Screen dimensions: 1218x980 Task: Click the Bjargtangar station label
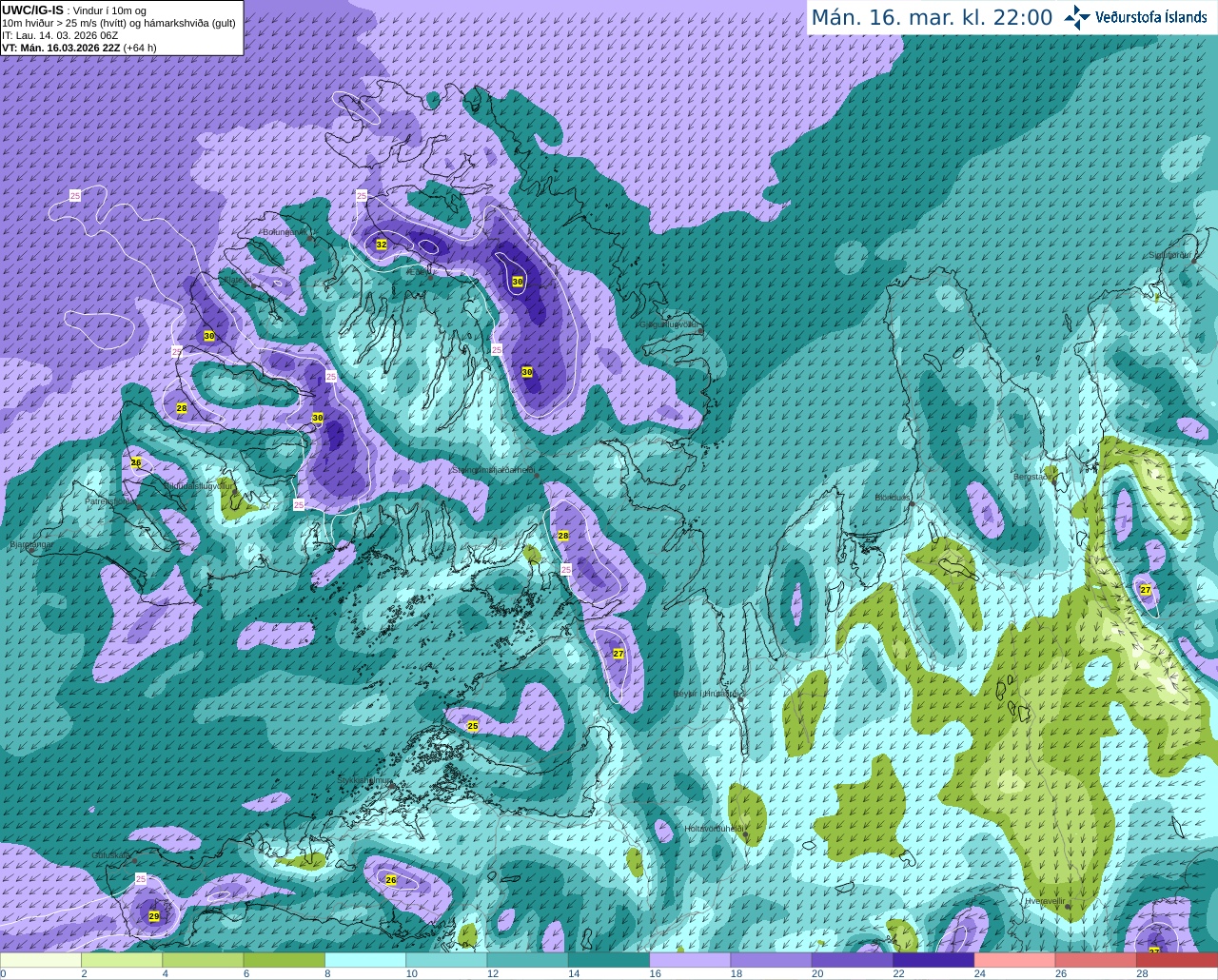tap(30, 545)
